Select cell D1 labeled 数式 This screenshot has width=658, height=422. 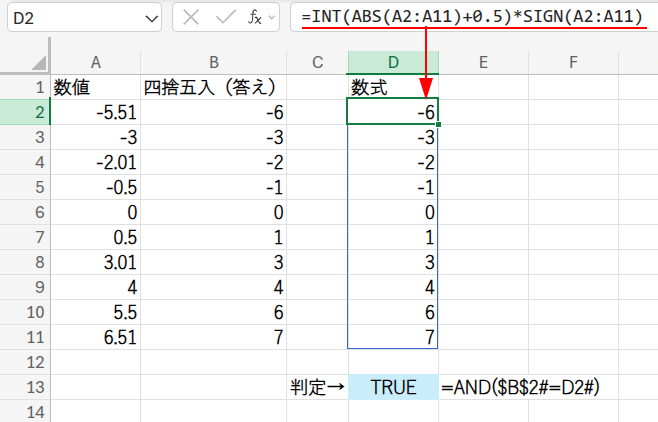[x=393, y=87]
